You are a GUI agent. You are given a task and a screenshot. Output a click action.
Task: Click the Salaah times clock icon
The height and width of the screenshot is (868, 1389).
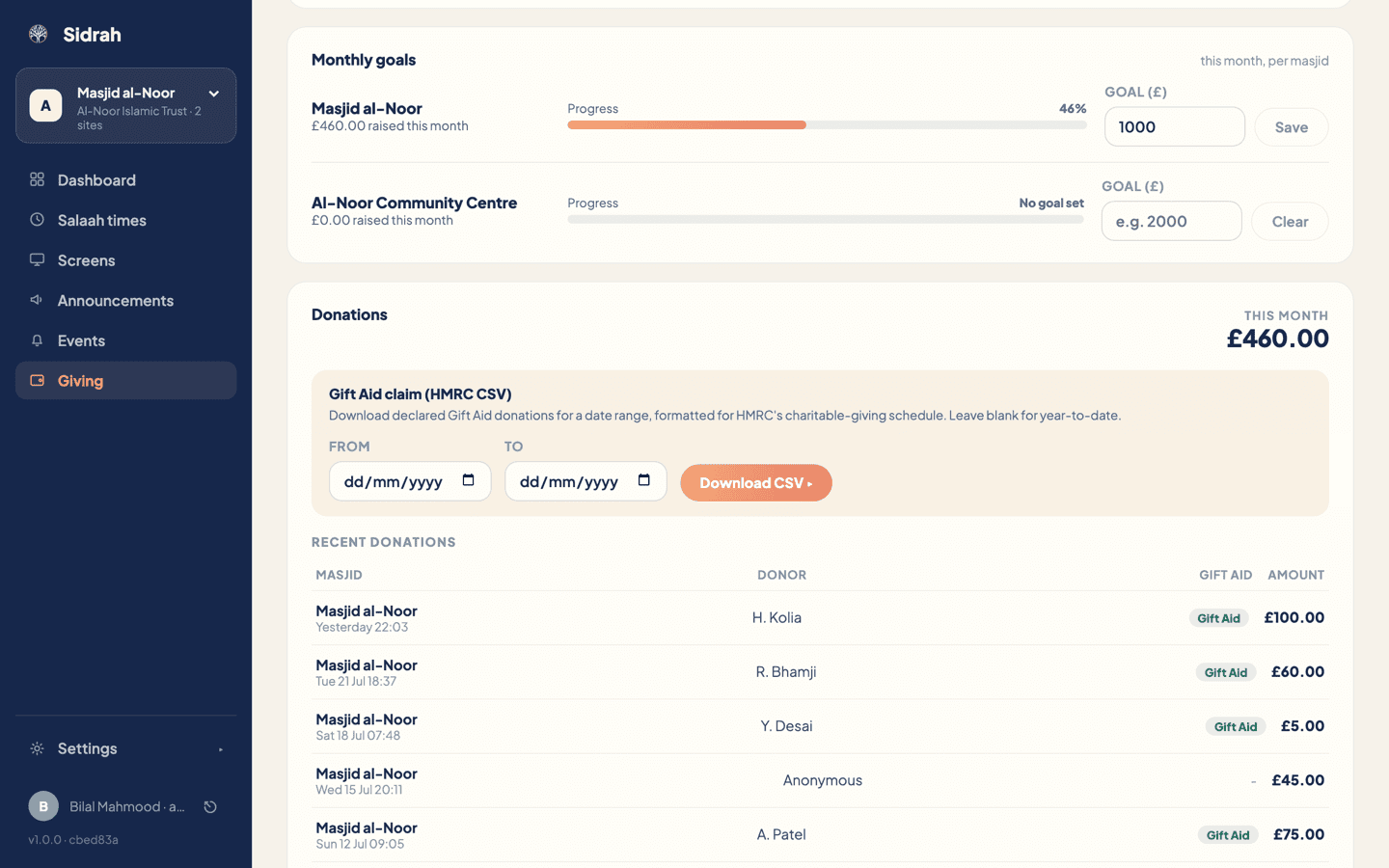tap(38, 220)
